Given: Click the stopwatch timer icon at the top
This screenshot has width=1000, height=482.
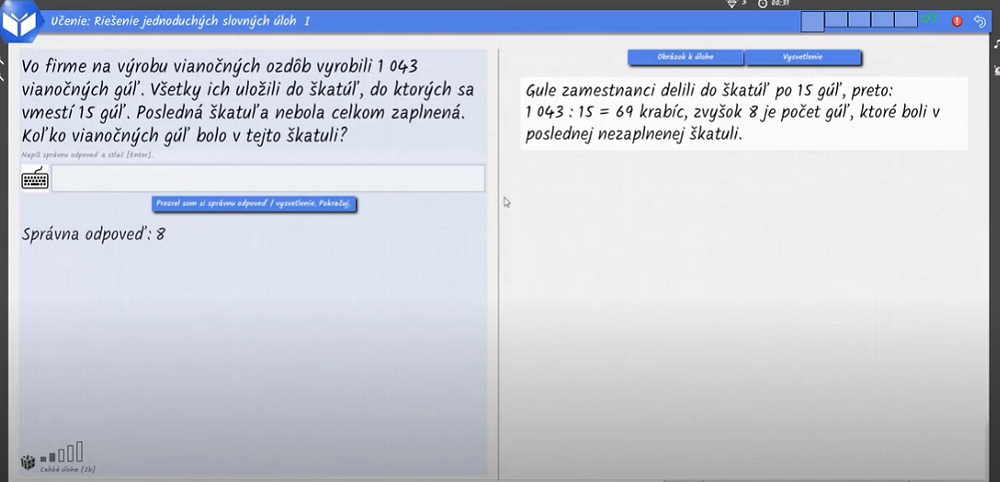Looking at the screenshot, I should coord(763,3).
